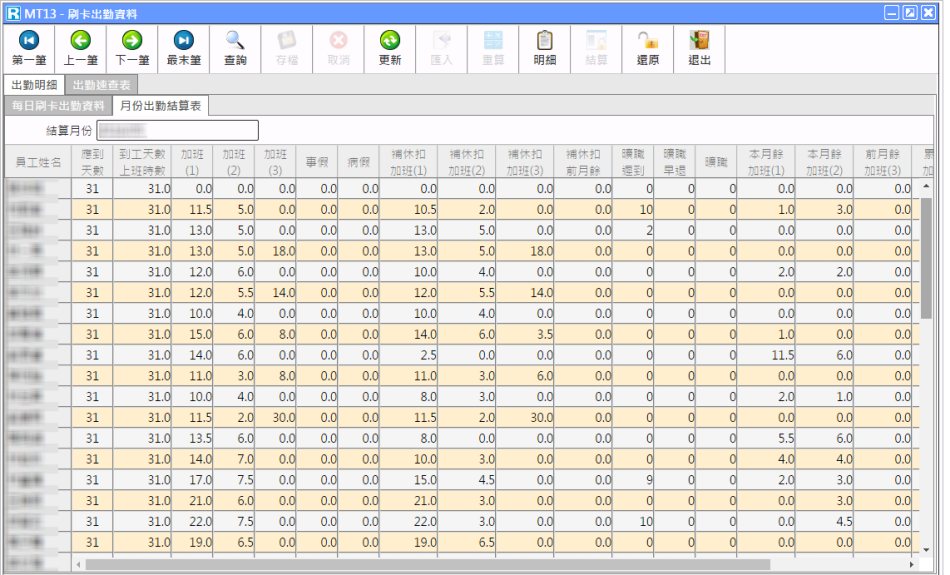Jump to the last record (最末筆)

coord(184,48)
